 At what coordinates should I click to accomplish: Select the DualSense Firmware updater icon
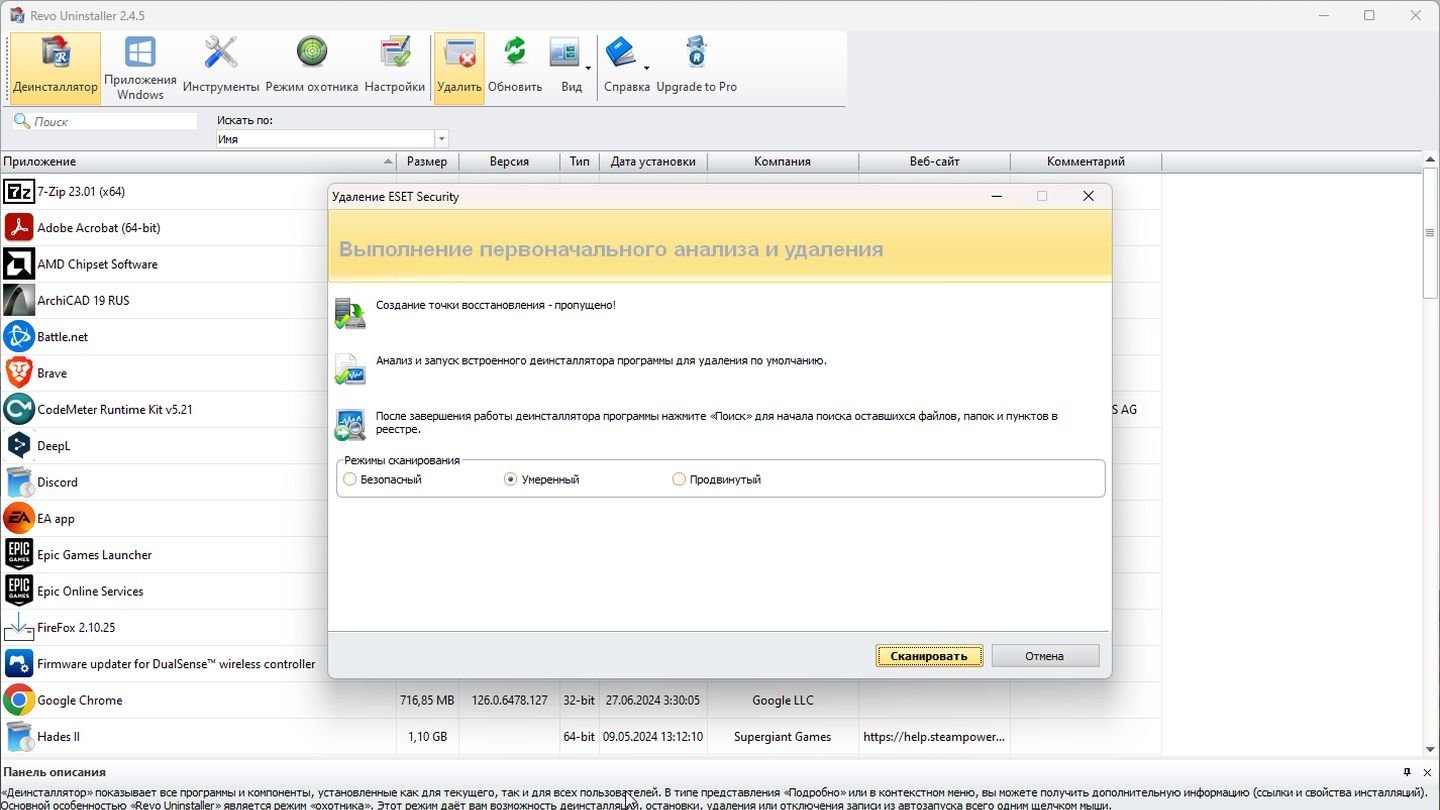coord(18,664)
